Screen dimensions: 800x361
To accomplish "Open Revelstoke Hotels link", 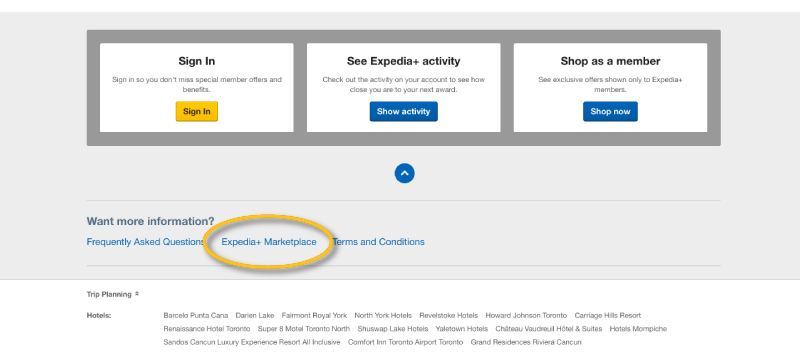I will click(448, 316).
